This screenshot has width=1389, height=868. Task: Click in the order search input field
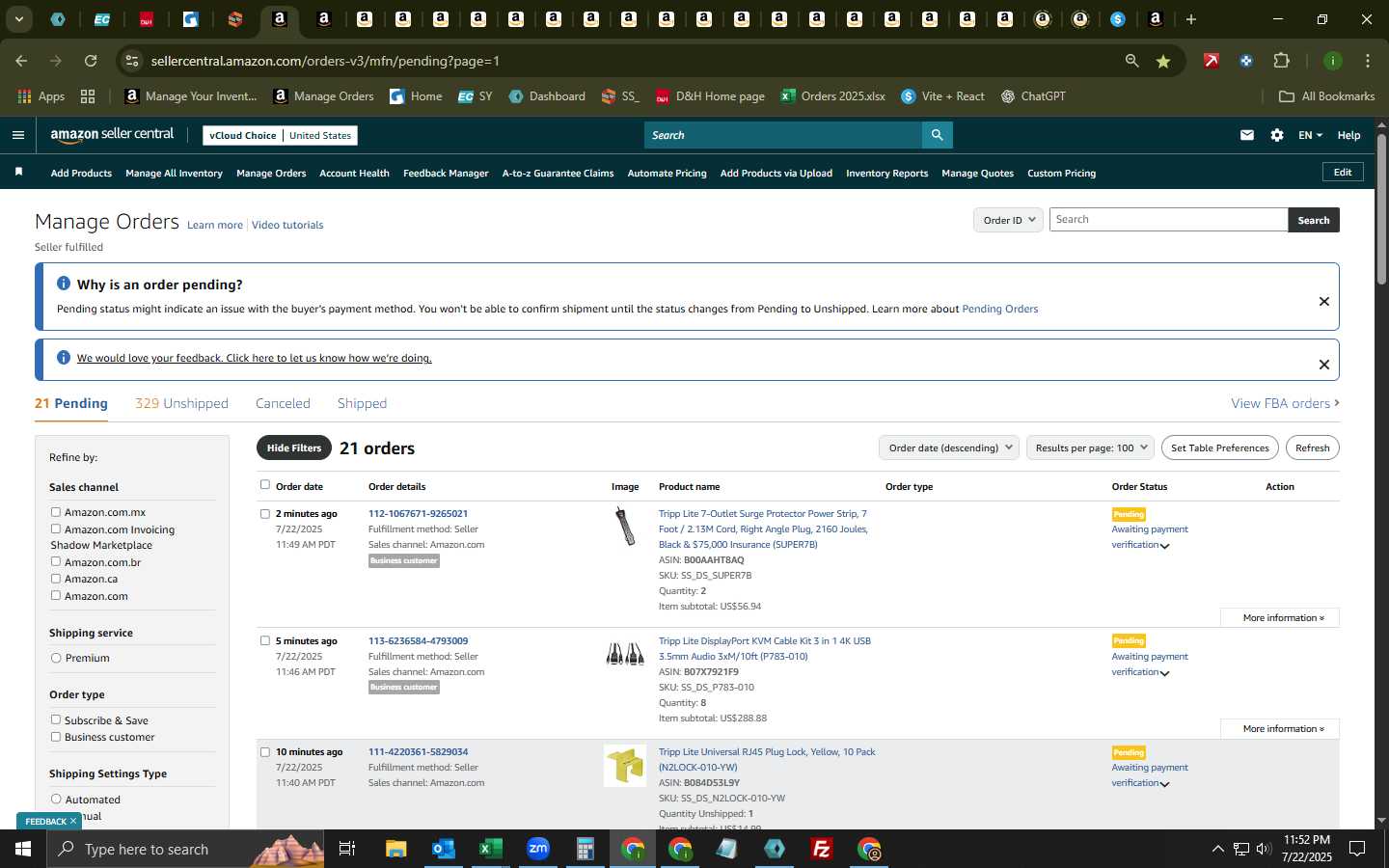tap(1168, 220)
